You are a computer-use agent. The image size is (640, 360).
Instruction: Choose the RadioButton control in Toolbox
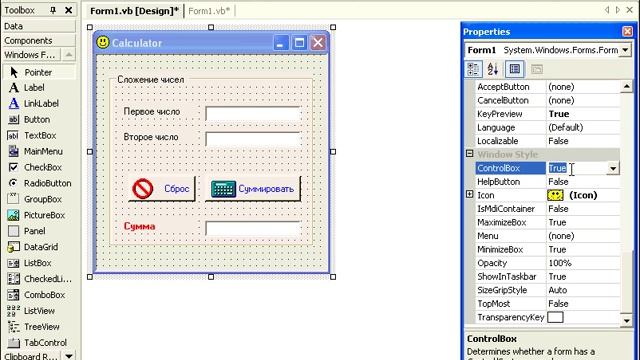point(39,183)
